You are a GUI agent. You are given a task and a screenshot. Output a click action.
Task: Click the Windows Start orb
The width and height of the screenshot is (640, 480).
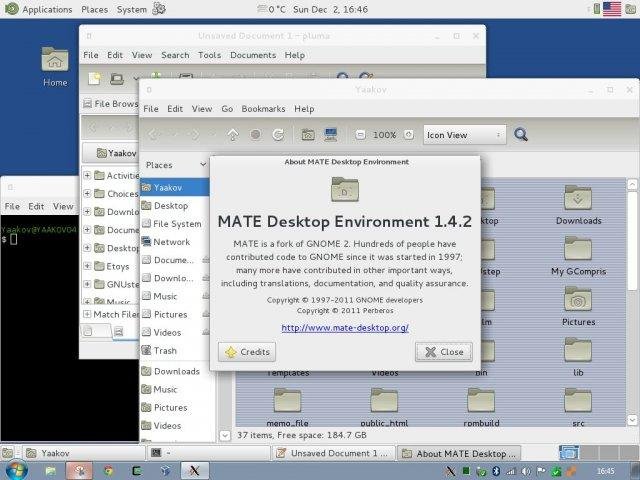pyautogui.click(x=16, y=471)
